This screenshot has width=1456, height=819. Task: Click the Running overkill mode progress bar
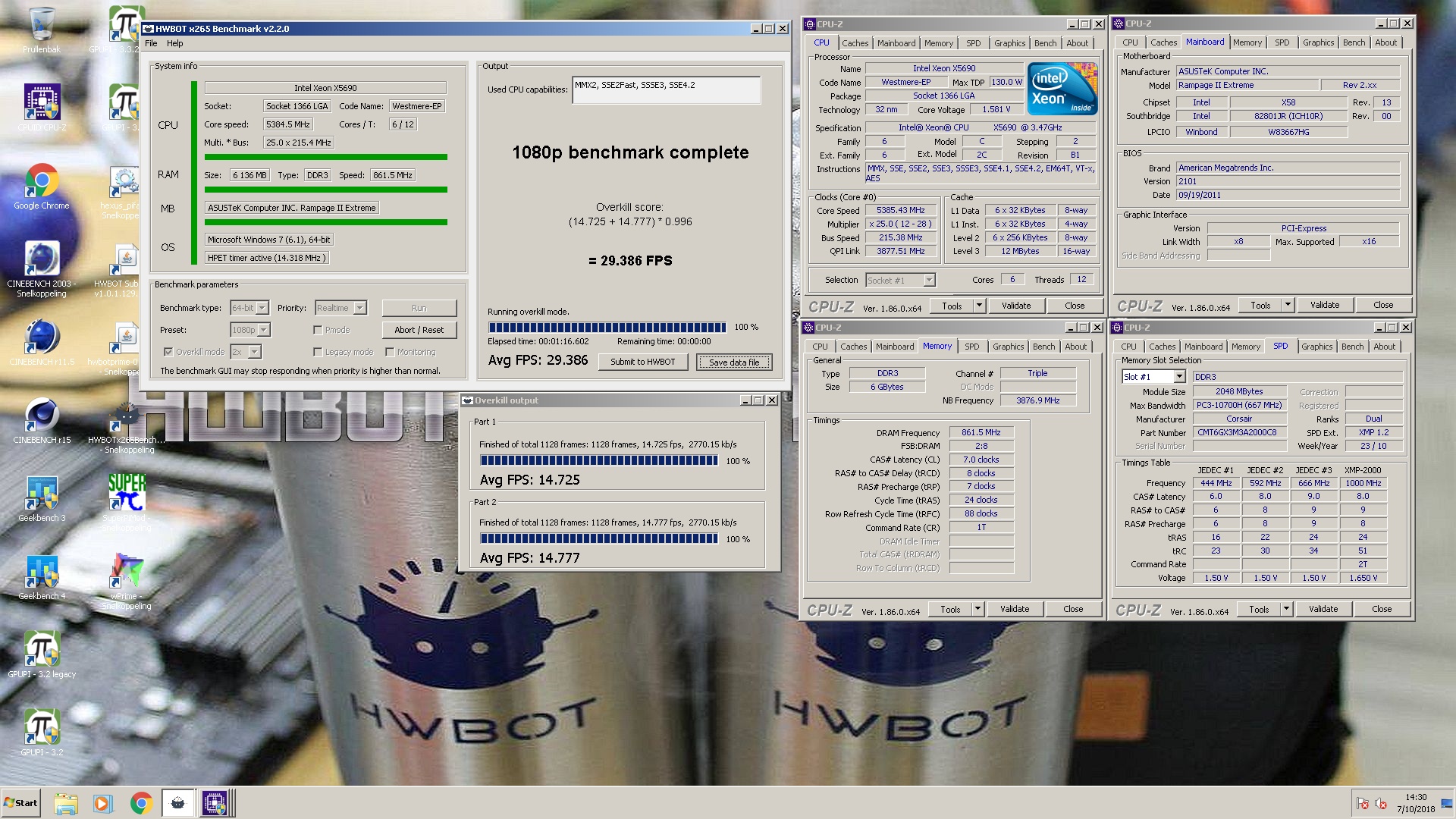607,328
